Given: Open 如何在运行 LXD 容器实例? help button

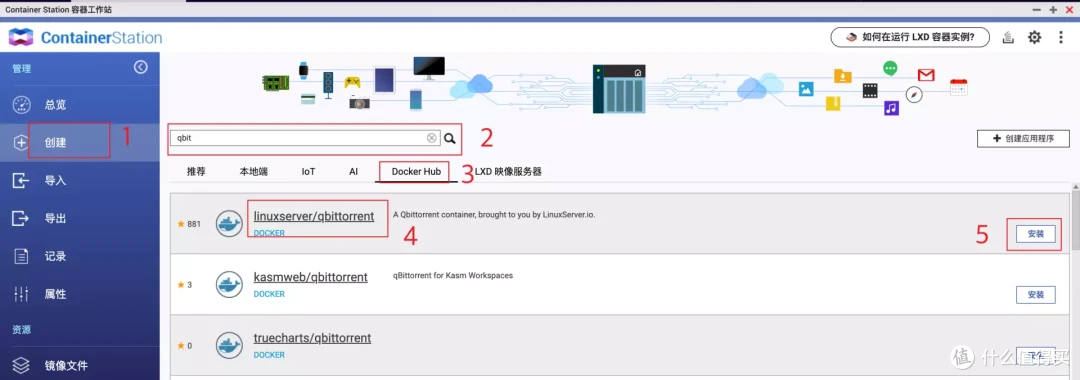Looking at the screenshot, I should click(x=911, y=37).
